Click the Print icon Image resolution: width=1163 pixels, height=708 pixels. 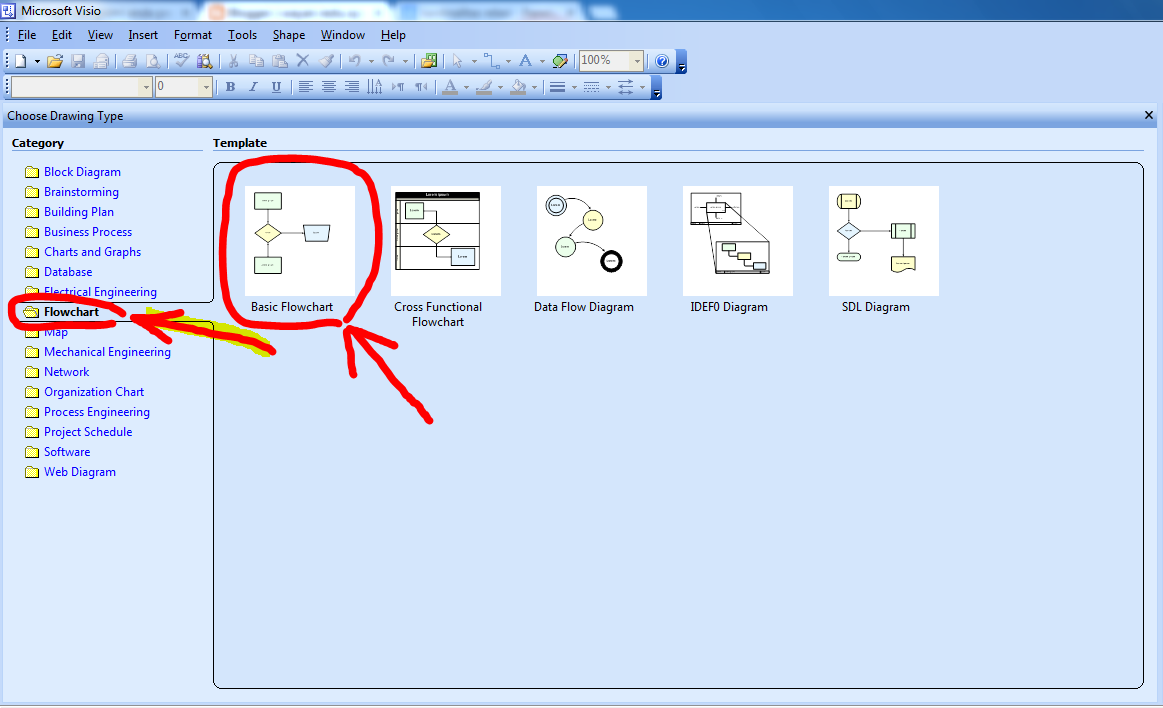pos(129,62)
